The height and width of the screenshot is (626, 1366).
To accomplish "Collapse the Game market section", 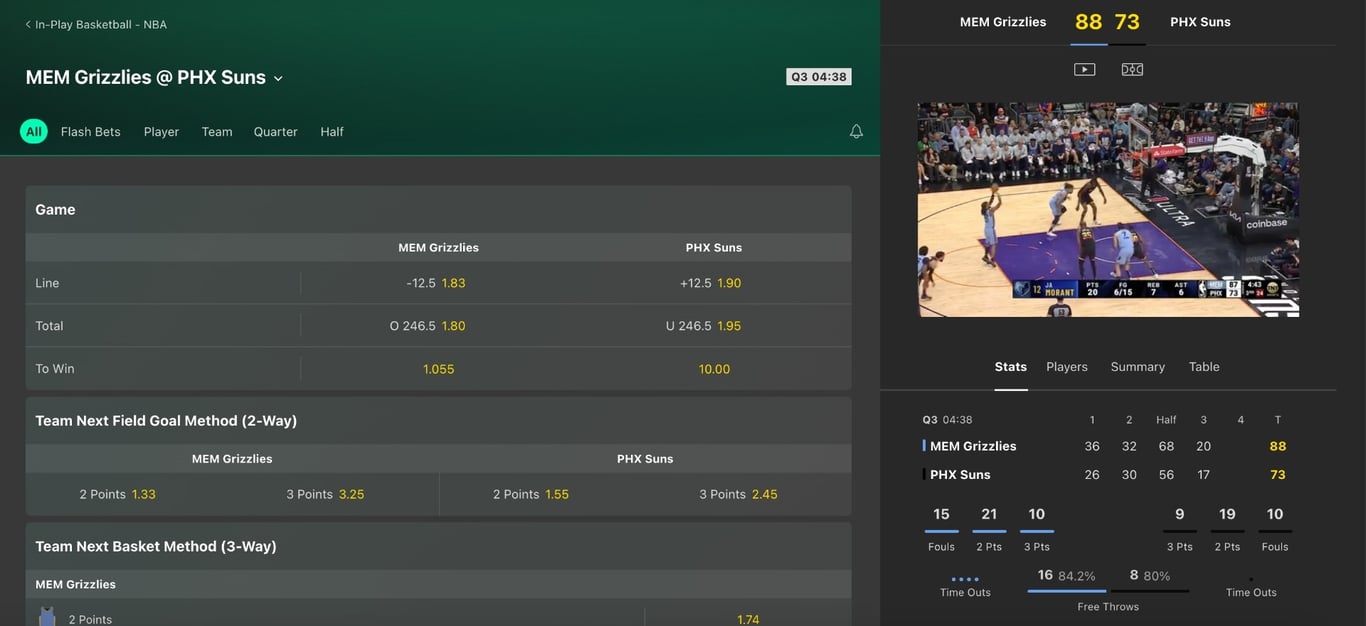I will point(438,209).
